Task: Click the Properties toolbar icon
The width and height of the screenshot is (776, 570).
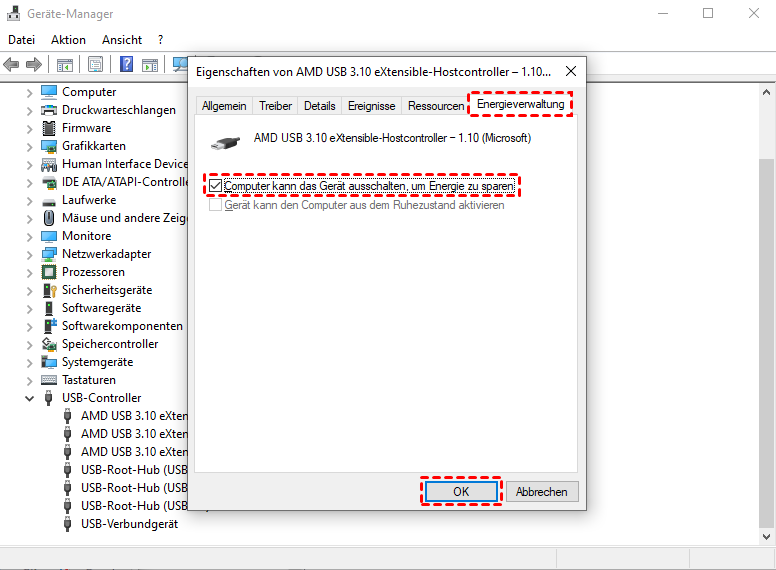Action: (x=95, y=65)
